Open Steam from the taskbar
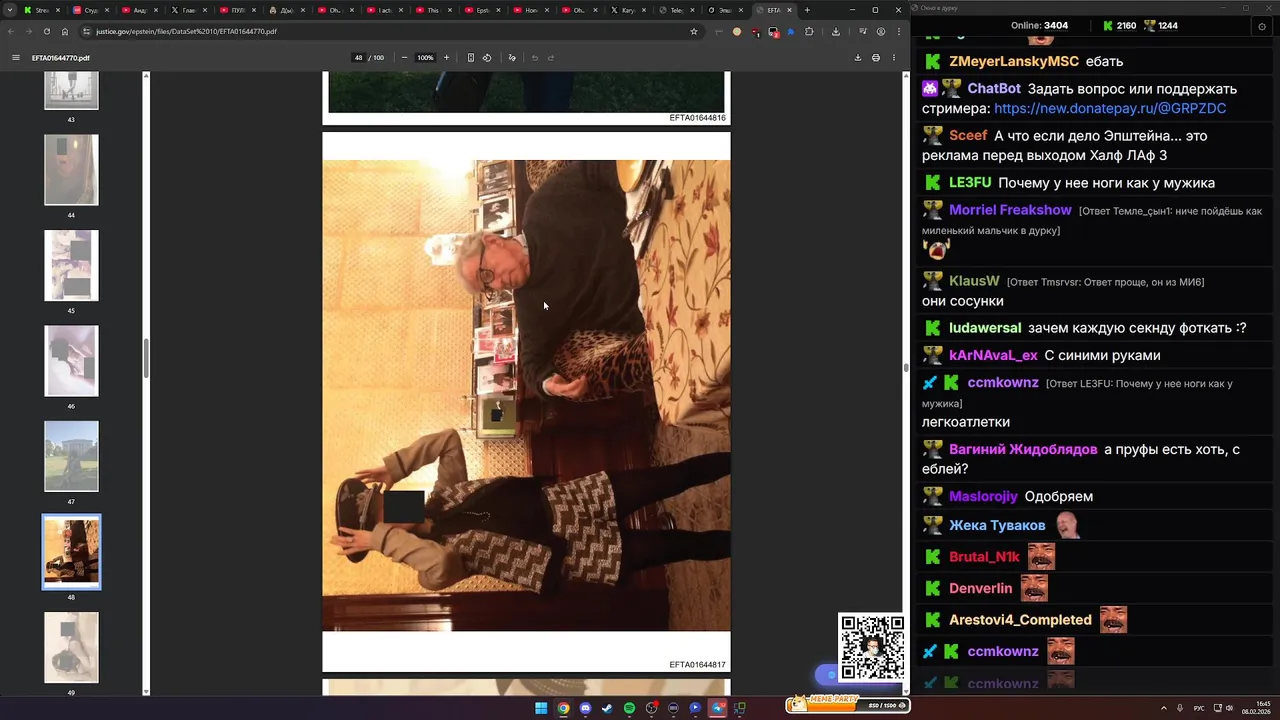 607,708
